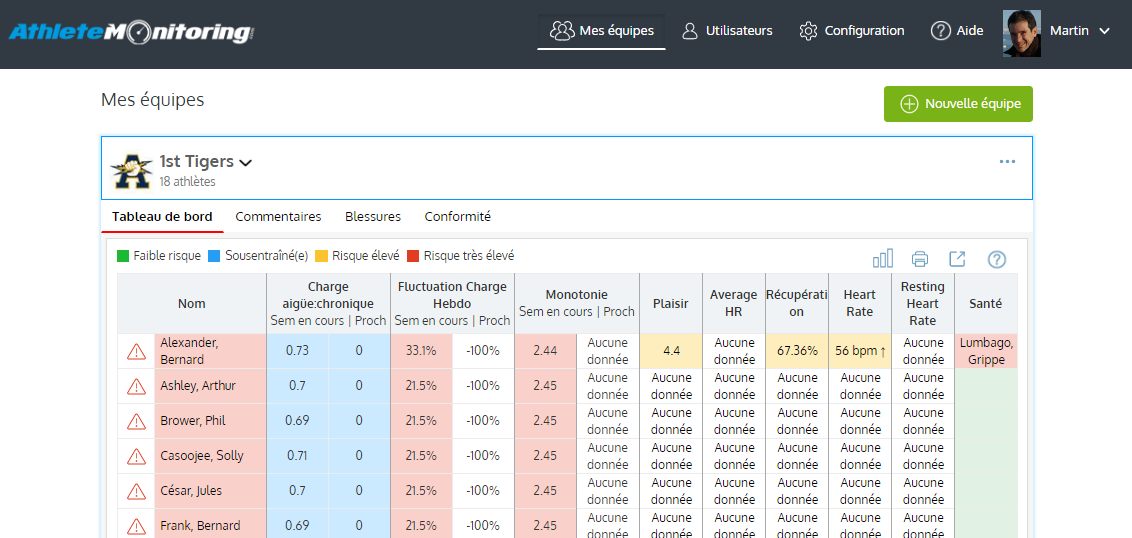
Task: Click the Resting Heart Rate header
Action: coord(923,303)
